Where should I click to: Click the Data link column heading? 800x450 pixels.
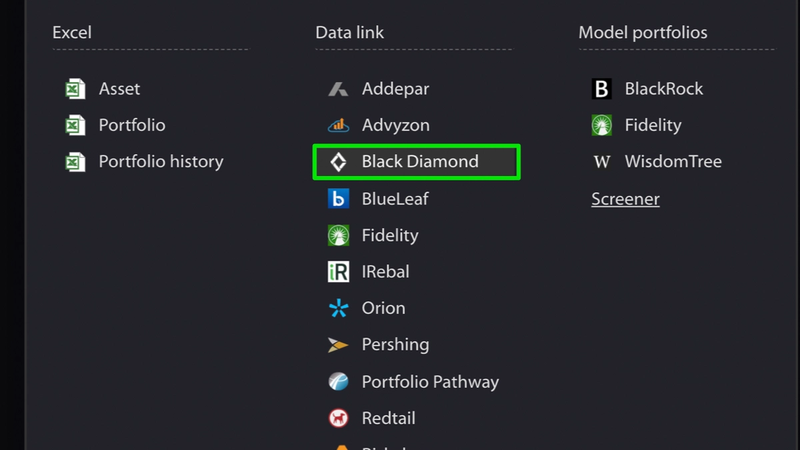point(349,33)
